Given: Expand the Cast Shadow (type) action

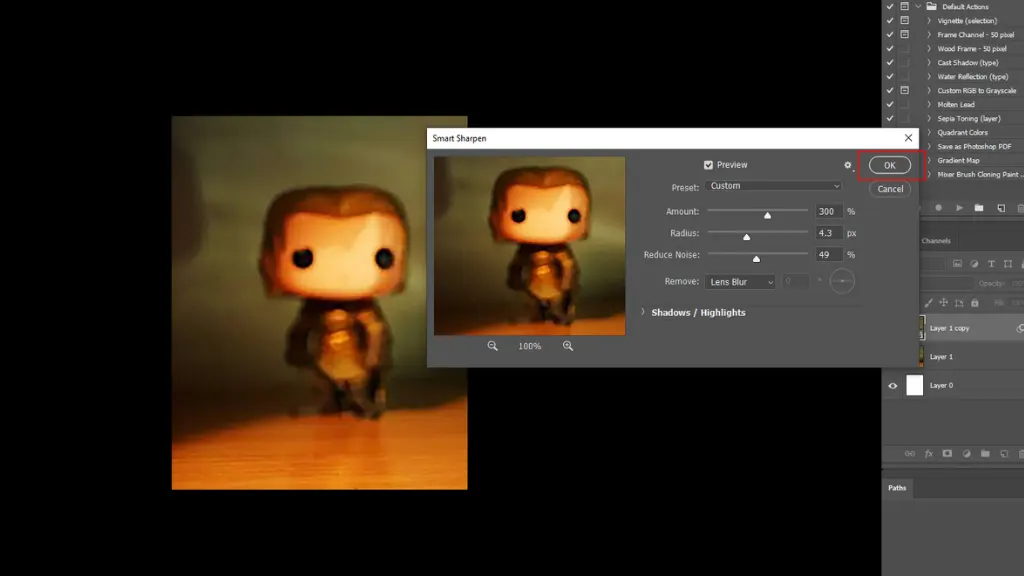Looking at the screenshot, I should [929, 63].
